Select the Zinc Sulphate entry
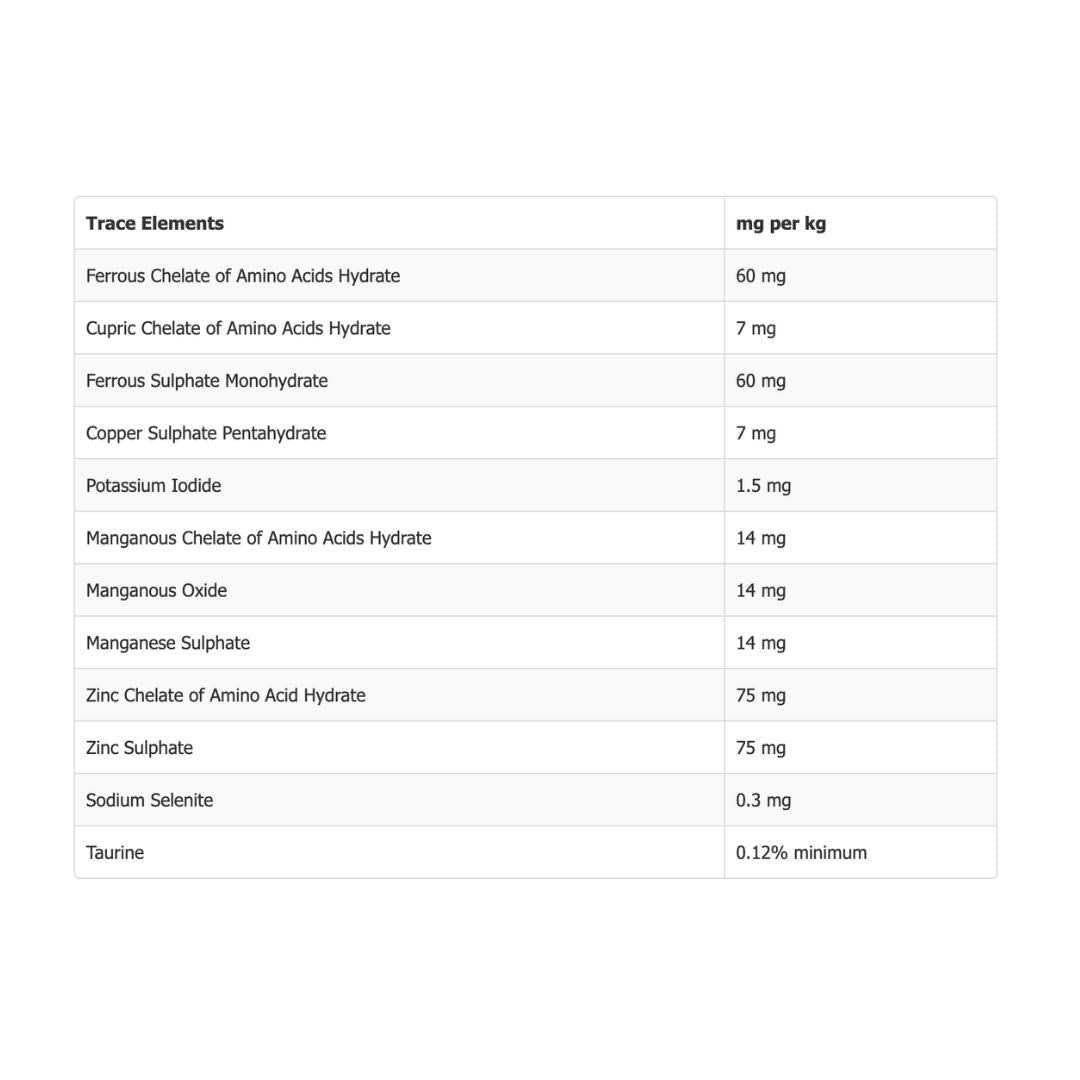Image resolution: width=1080 pixels, height=1080 pixels. (x=139, y=747)
